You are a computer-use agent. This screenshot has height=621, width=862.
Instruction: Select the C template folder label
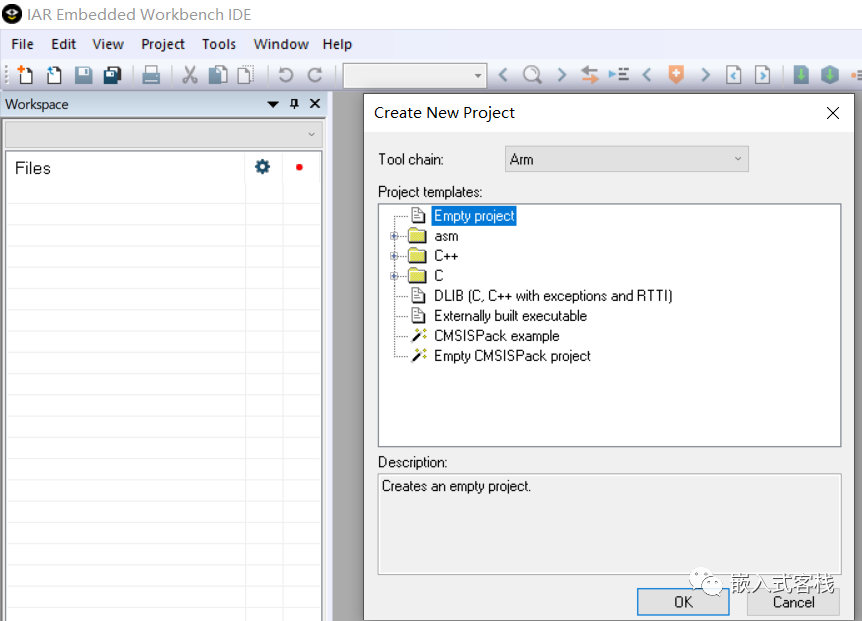(x=439, y=276)
